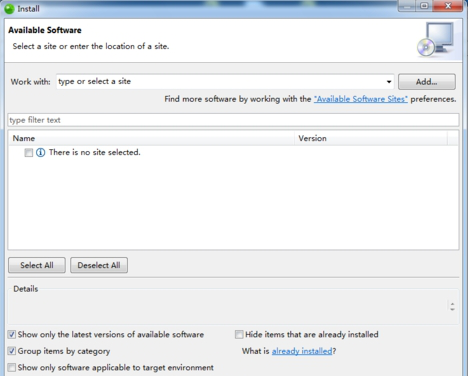
Task: Minimize the Install dialog window
Action: tap(407, 6)
